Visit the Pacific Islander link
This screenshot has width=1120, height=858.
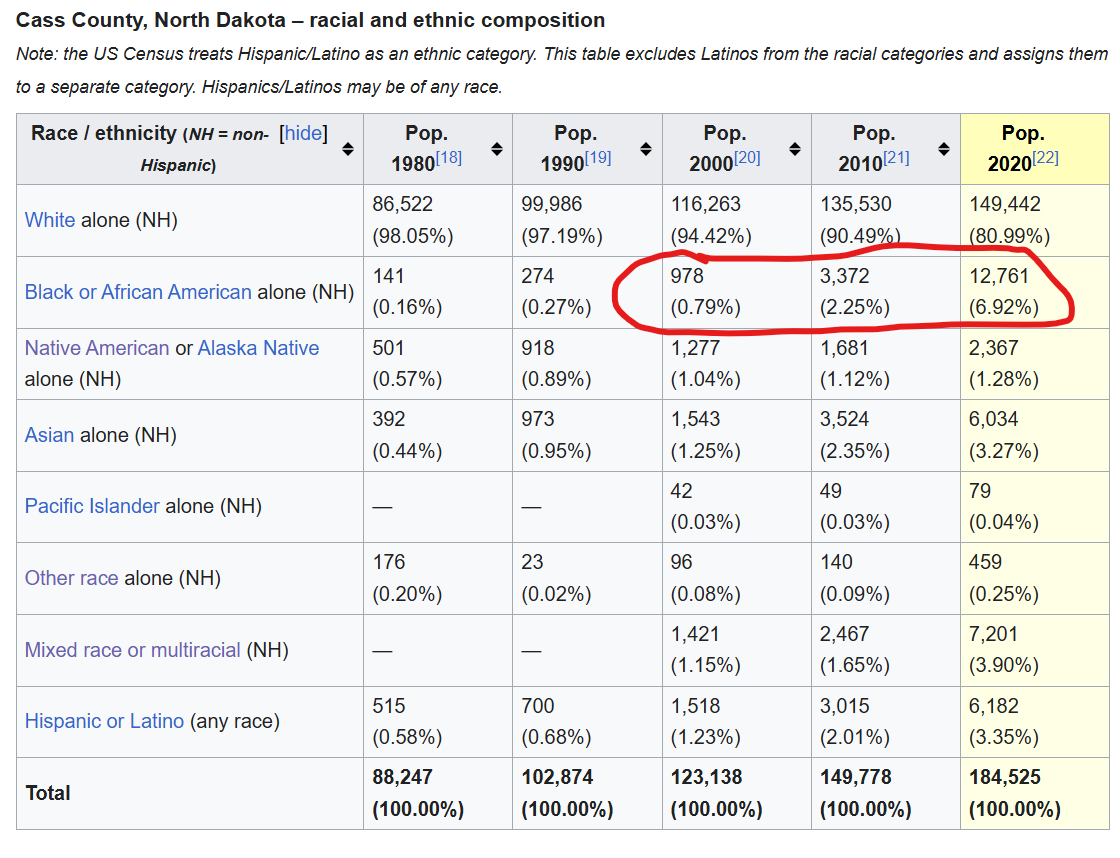click(92, 506)
